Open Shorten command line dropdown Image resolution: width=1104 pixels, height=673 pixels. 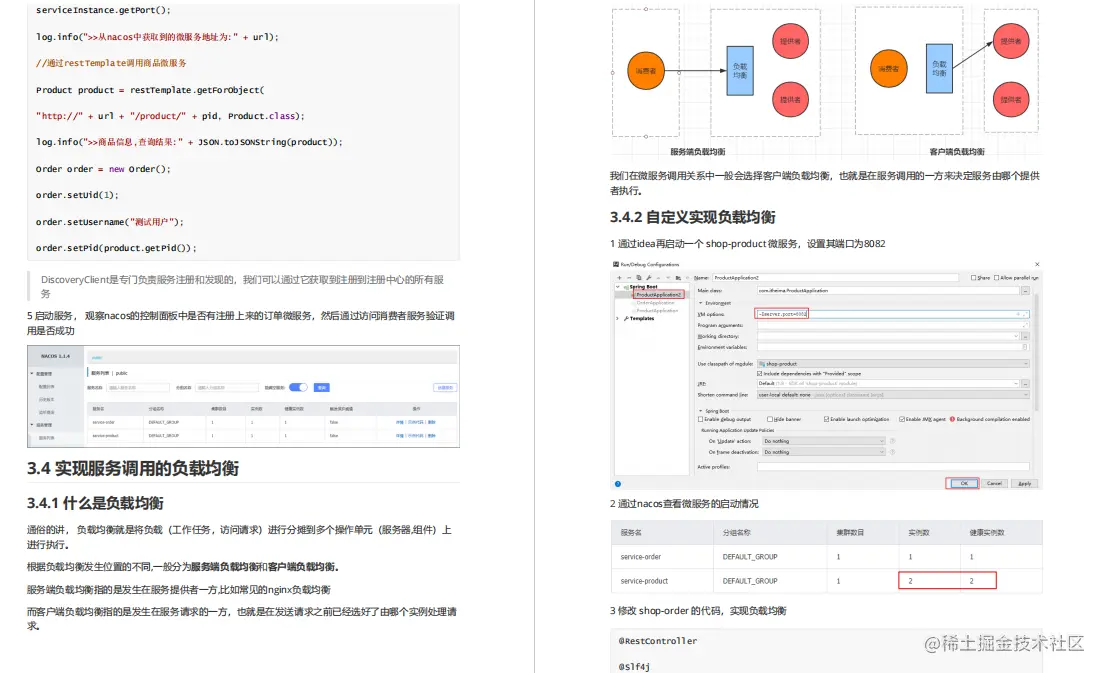pos(893,394)
